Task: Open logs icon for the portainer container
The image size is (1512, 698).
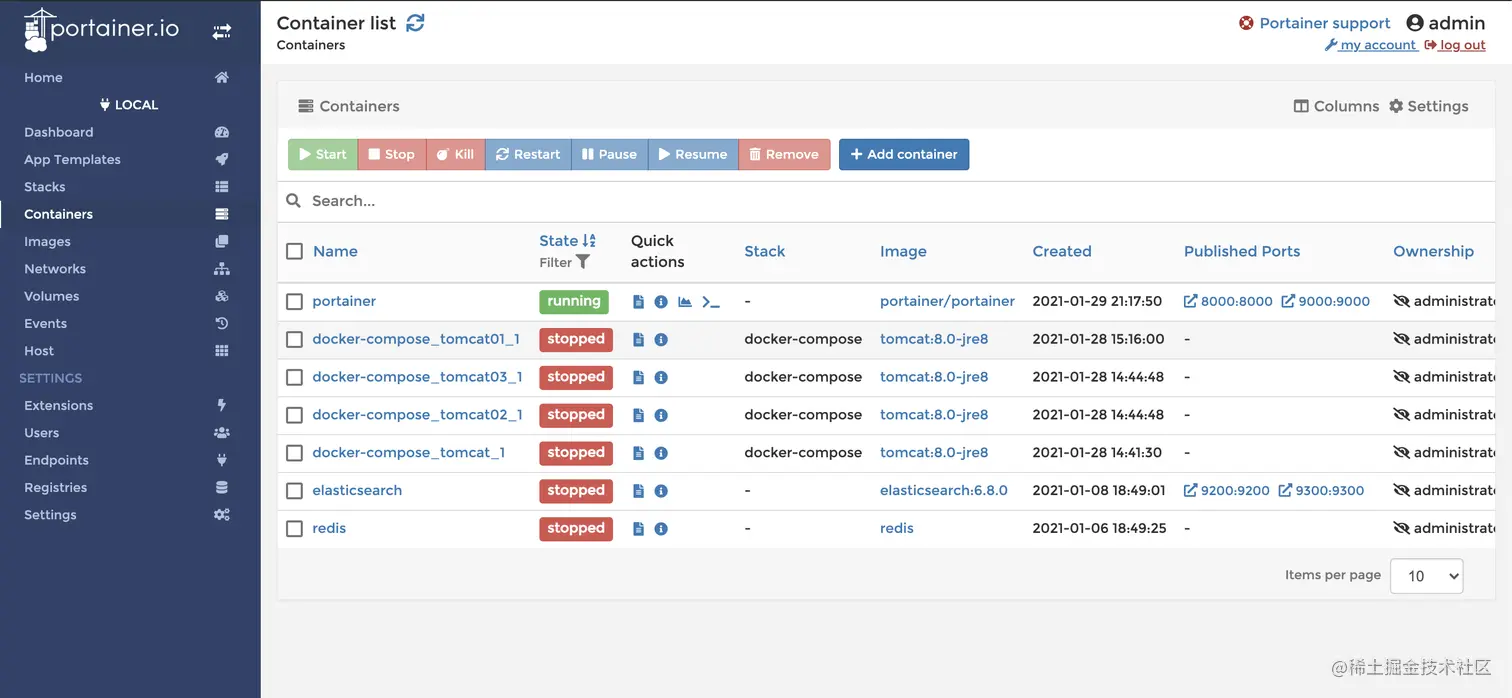Action: [639, 301]
